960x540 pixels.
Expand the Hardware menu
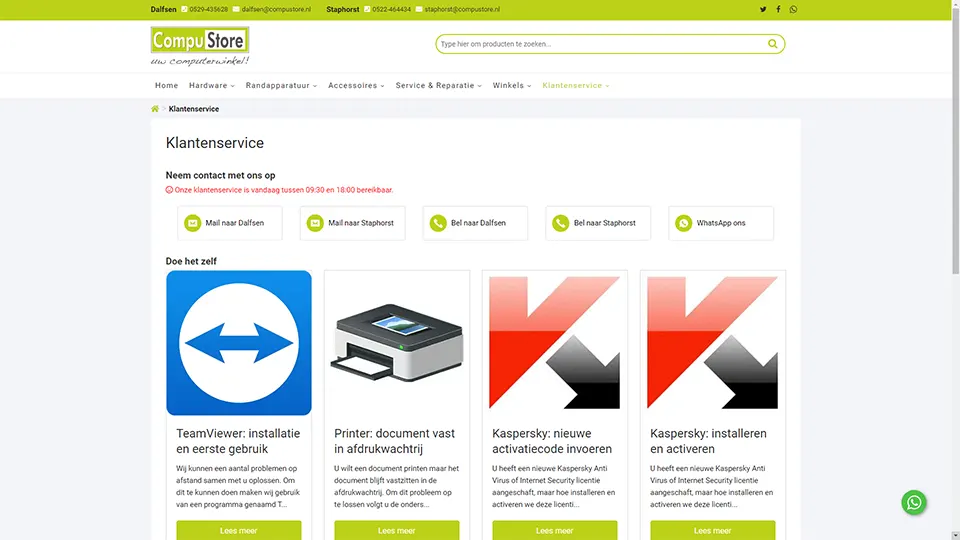pyautogui.click(x=212, y=86)
